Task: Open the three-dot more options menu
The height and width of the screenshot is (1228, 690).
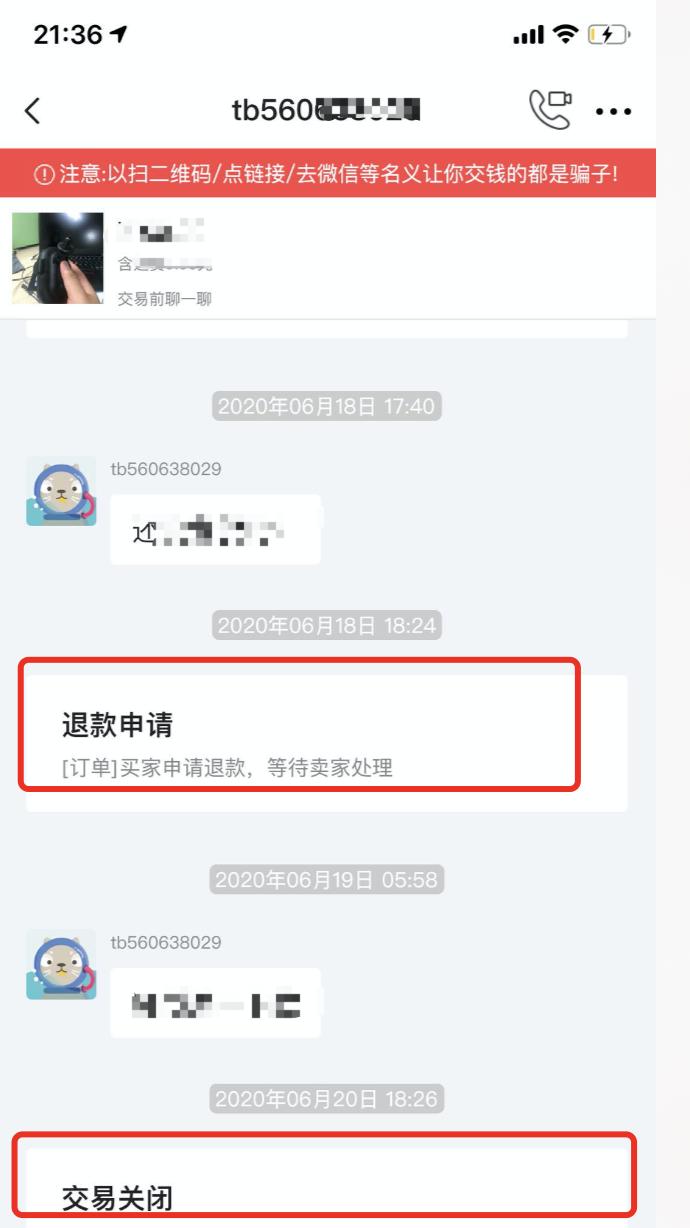Action: pyautogui.click(x=613, y=112)
